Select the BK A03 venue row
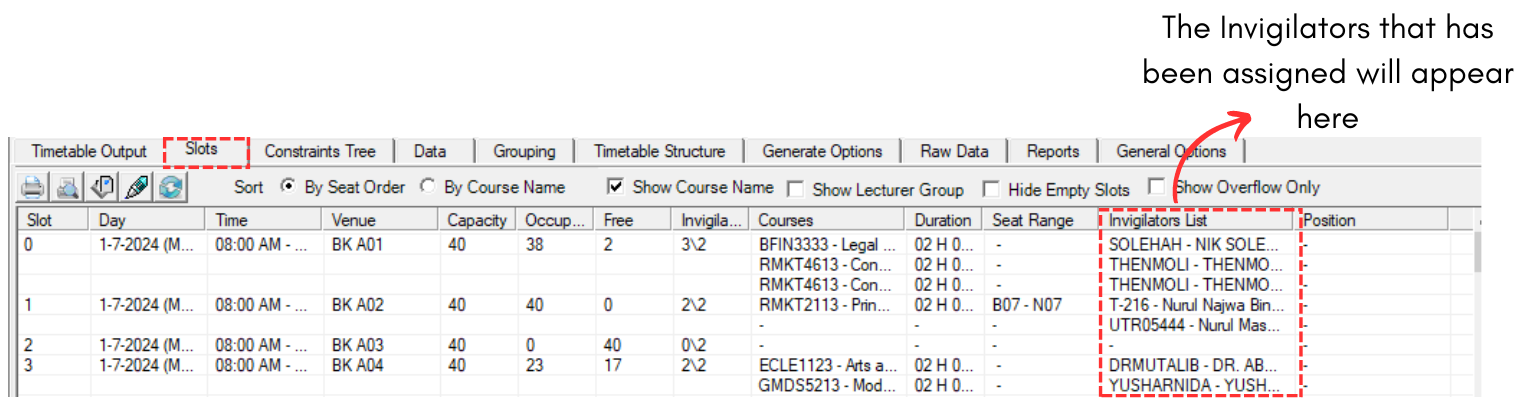The height and width of the screenshot is (403, 1540). [x=357, y=345]
